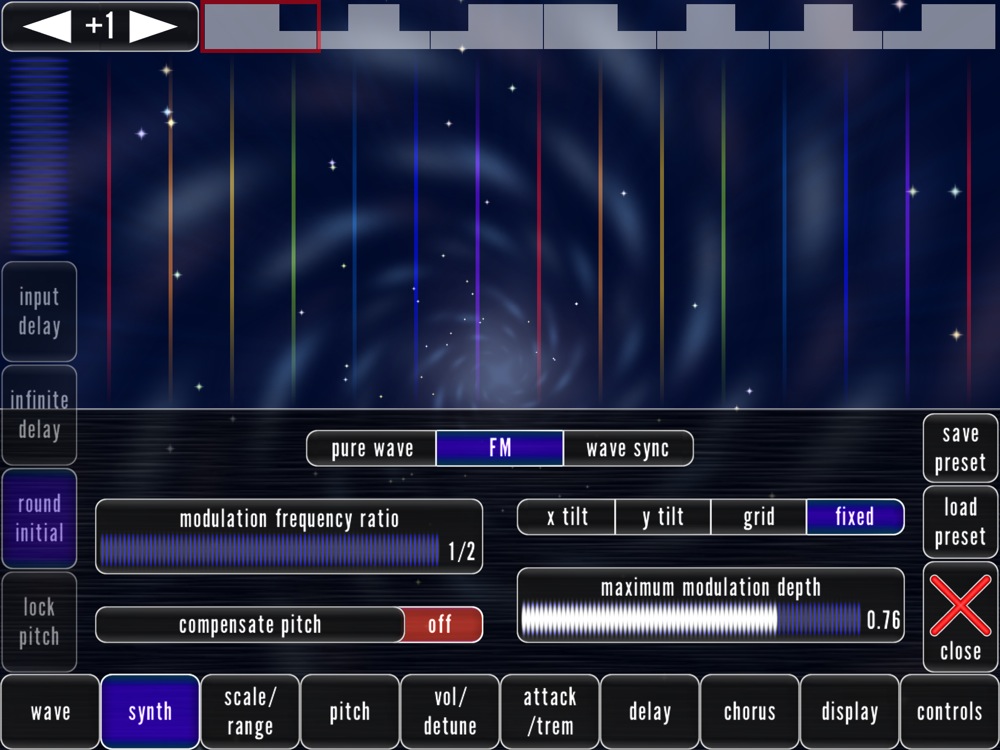
Task: Open the delay tab
Action: (x=649, y=711)
